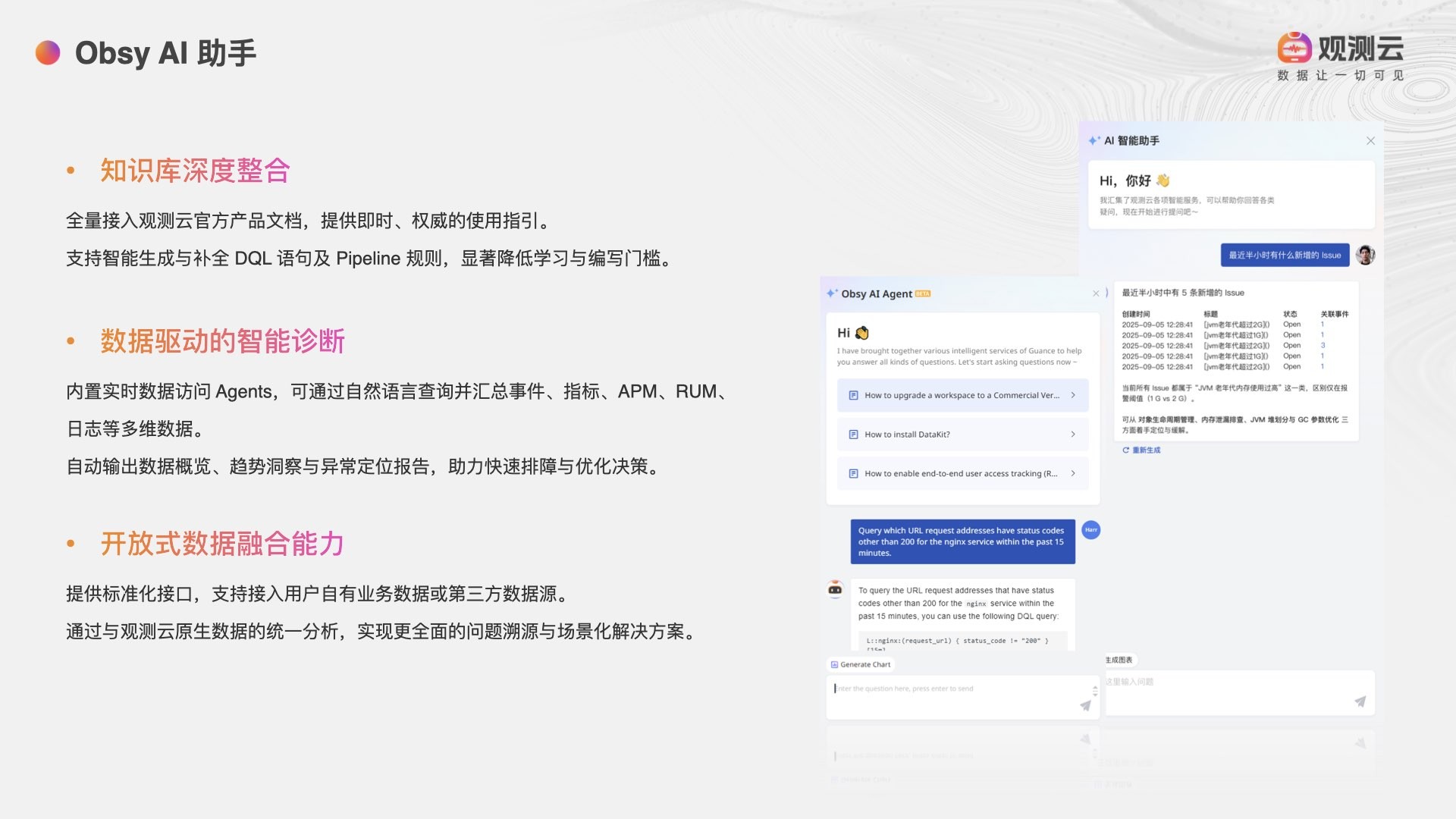Click the input resize stepper arrows in Obsy Agent
1456x819 pixels.
(x=1095, y=690)
